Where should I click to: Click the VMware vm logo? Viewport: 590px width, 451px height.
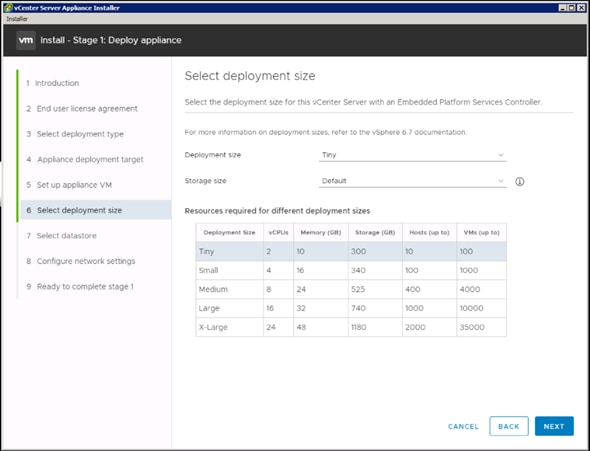26,40
